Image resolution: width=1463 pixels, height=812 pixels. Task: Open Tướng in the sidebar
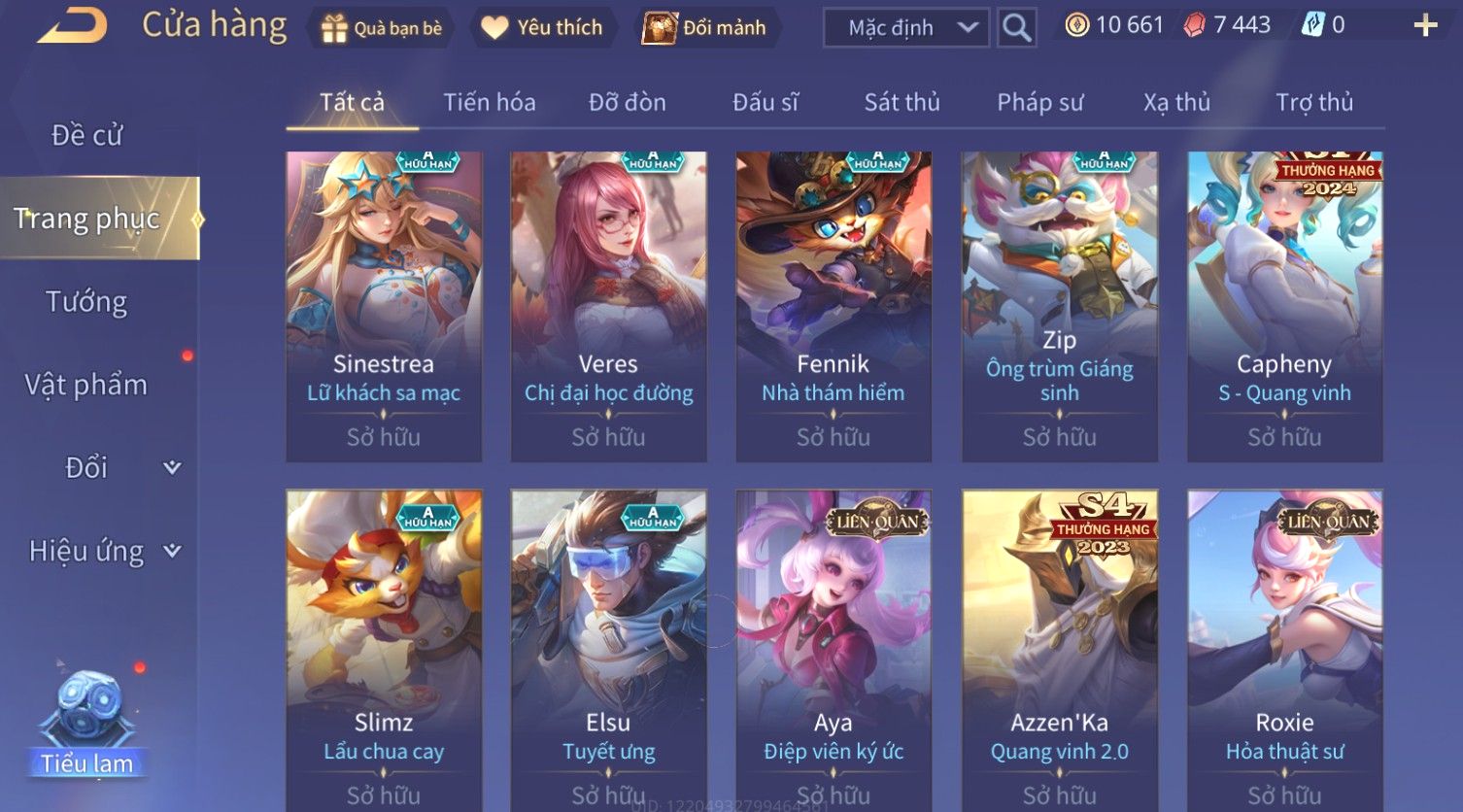pyautogui.click(x=86, y=302)
